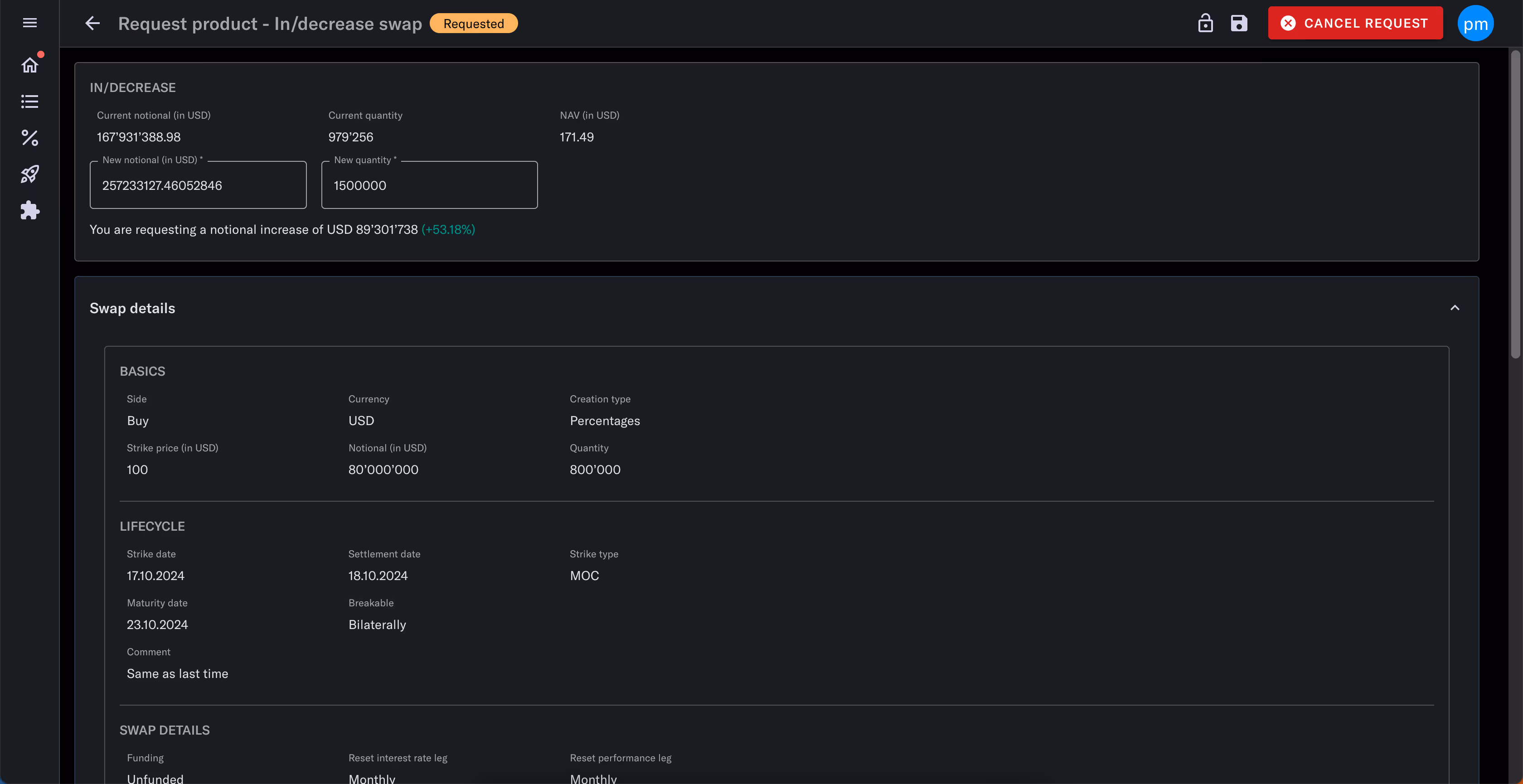1523x784 pixels.
Task: Click the Reset performance leg label
Action: (621, 758)
